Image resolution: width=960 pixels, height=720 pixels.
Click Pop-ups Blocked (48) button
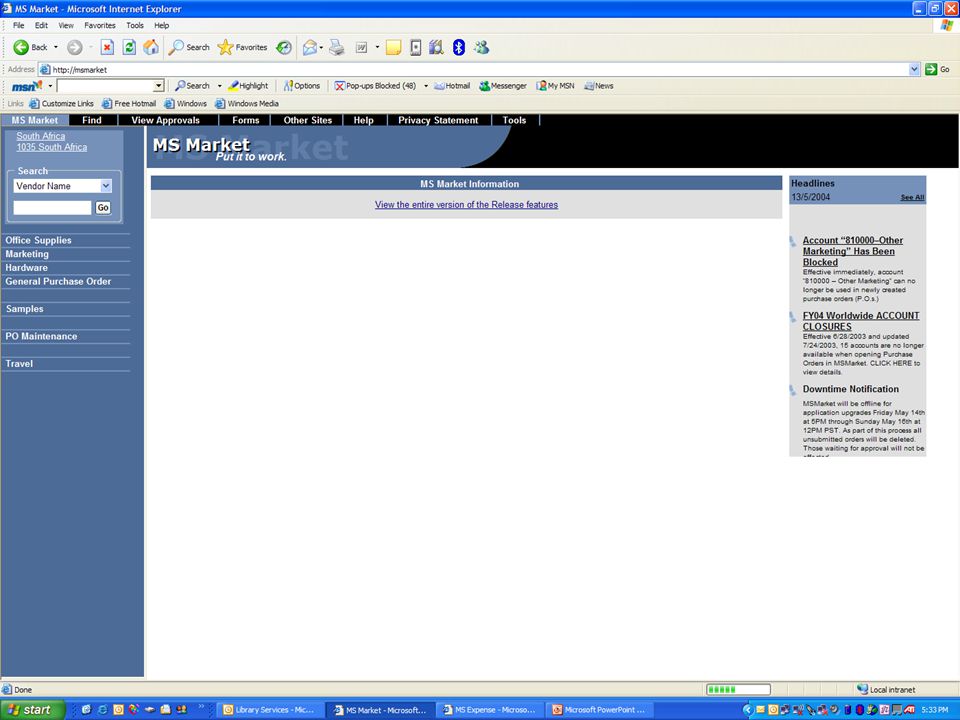click(x=375, y=86)
